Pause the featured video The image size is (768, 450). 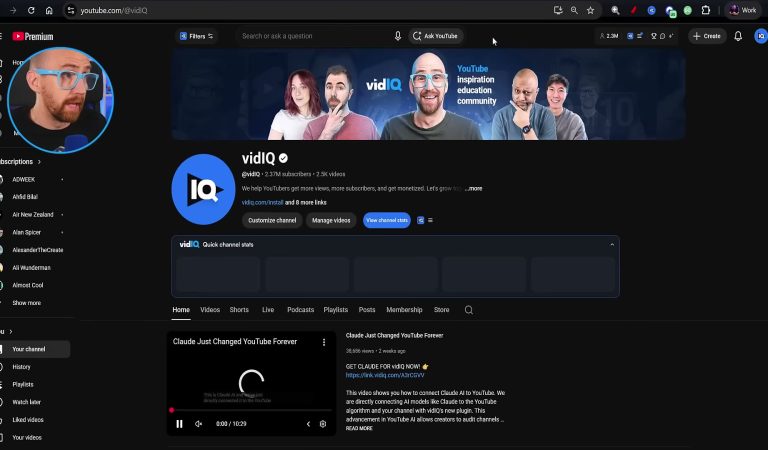[x=179, y=424]
